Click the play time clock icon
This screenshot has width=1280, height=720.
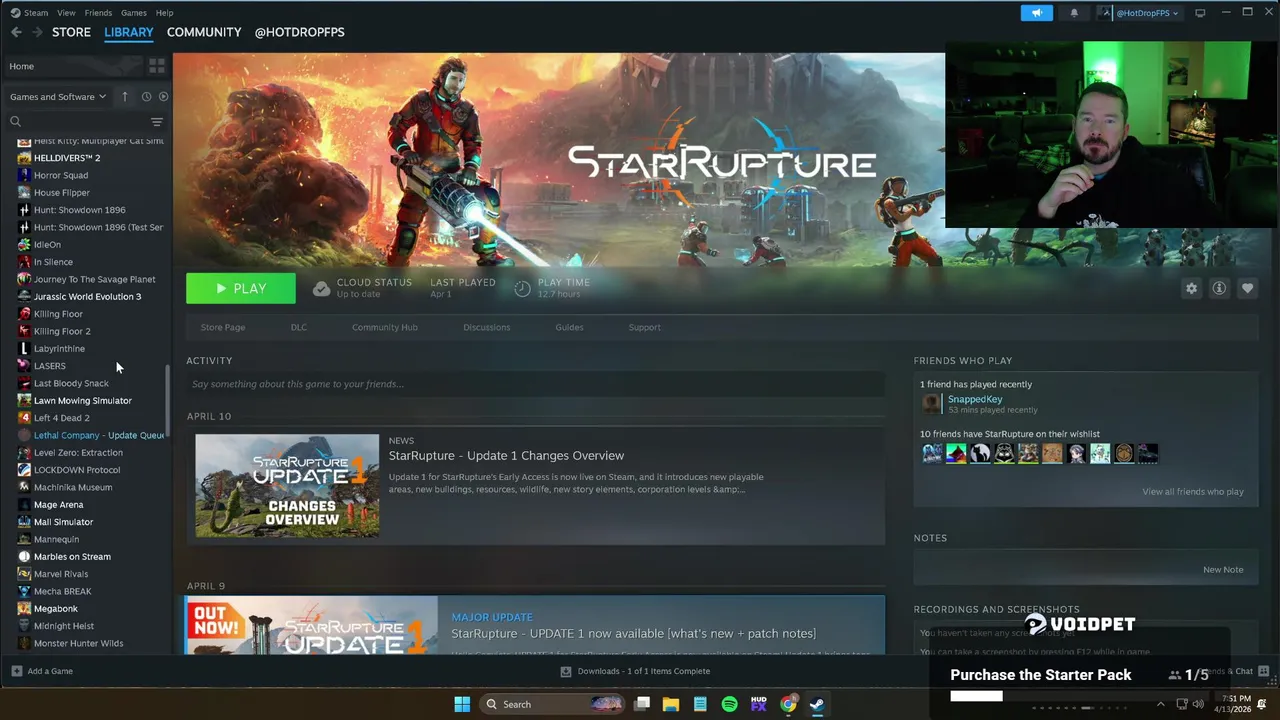(522, 288)
